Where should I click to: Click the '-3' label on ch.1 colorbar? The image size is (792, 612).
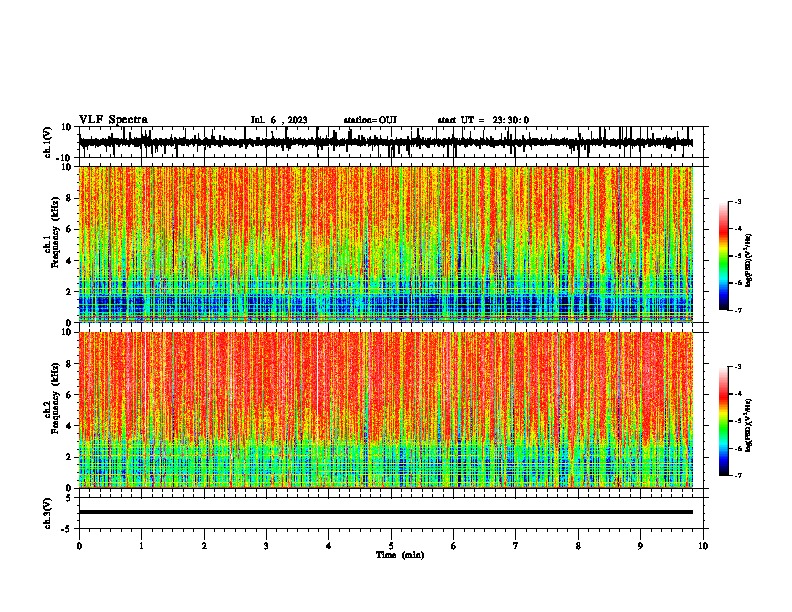pos(738,201)
